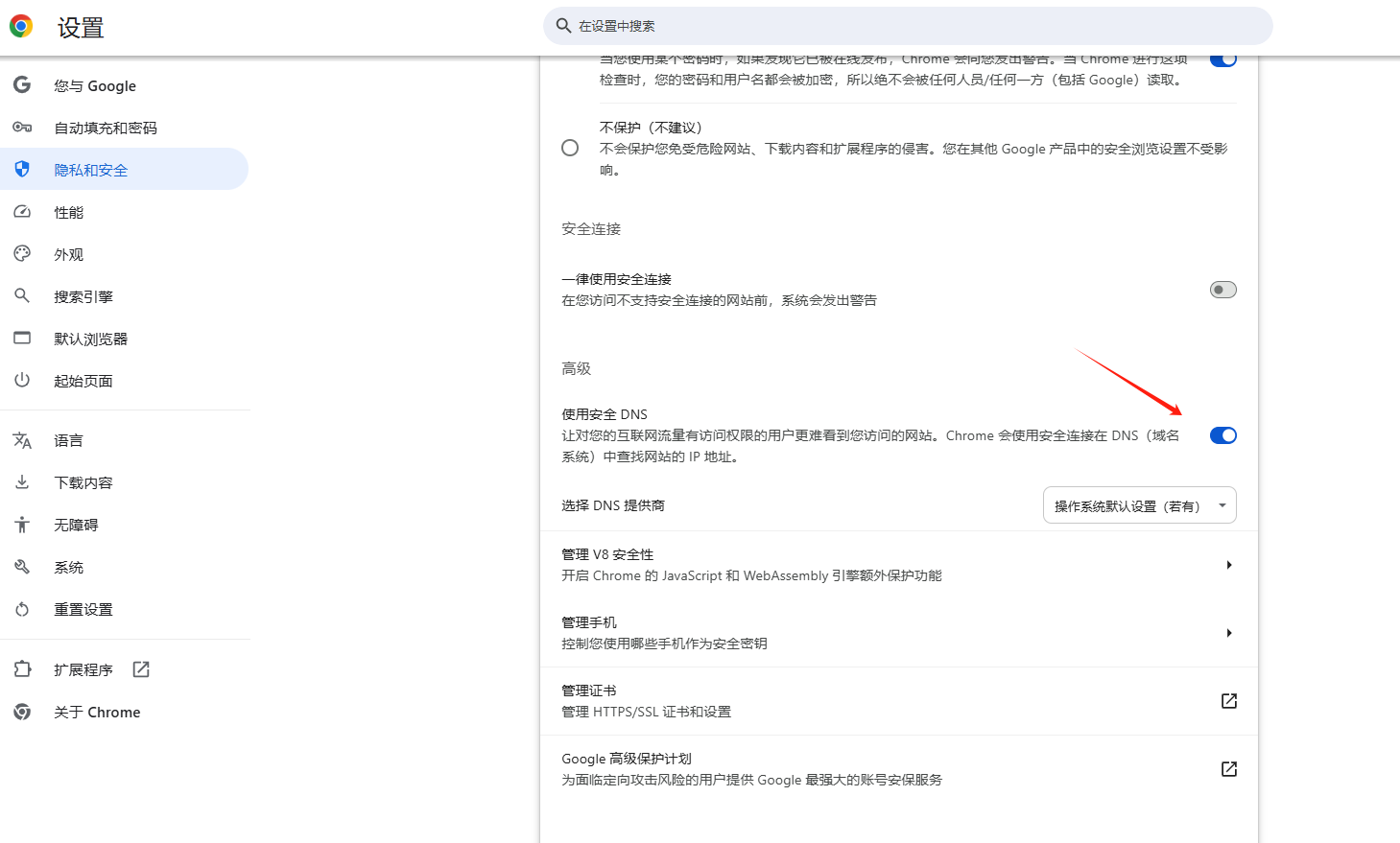The width and height of the screenshot is (1400, 843).
Task: Expand the 管理 V8 安全性 arrow
Action: click(x=1228, y=565)
